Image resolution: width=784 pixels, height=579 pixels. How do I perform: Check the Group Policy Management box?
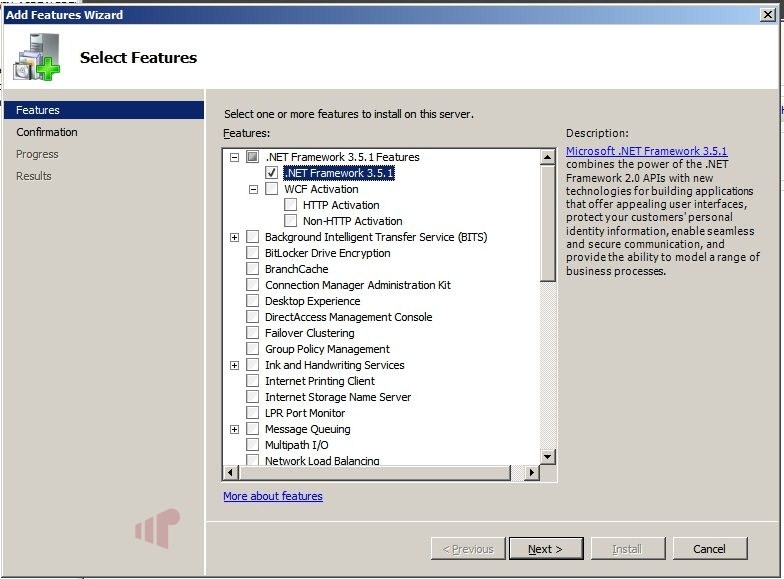click(x=252, y=349)
